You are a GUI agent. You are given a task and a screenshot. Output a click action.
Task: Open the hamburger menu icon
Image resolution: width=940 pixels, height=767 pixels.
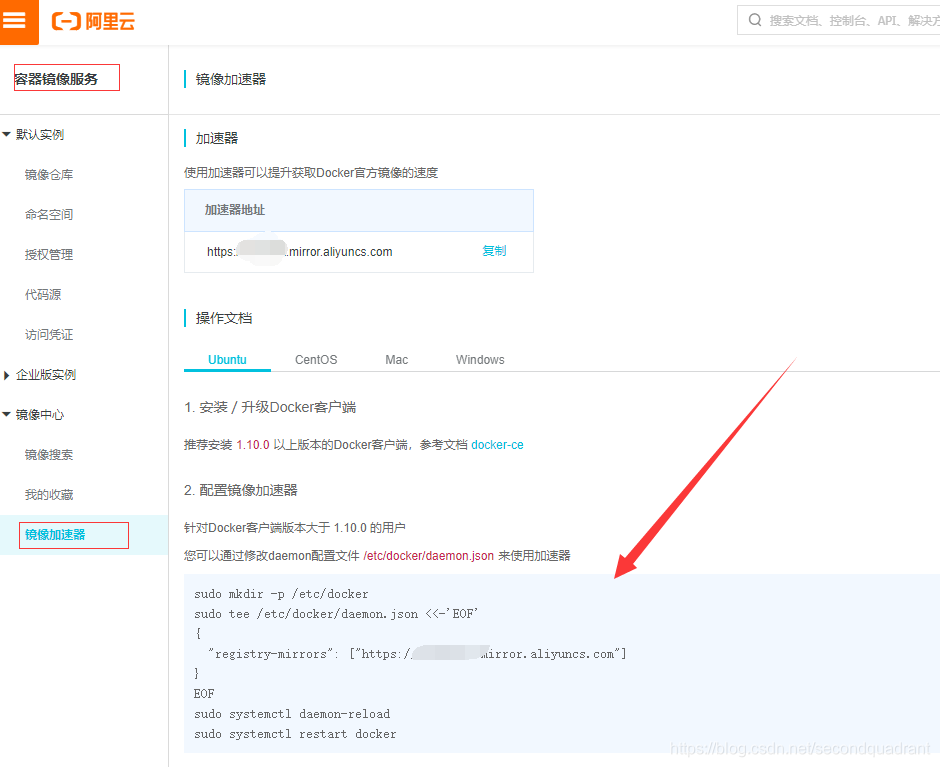point(14,21)
